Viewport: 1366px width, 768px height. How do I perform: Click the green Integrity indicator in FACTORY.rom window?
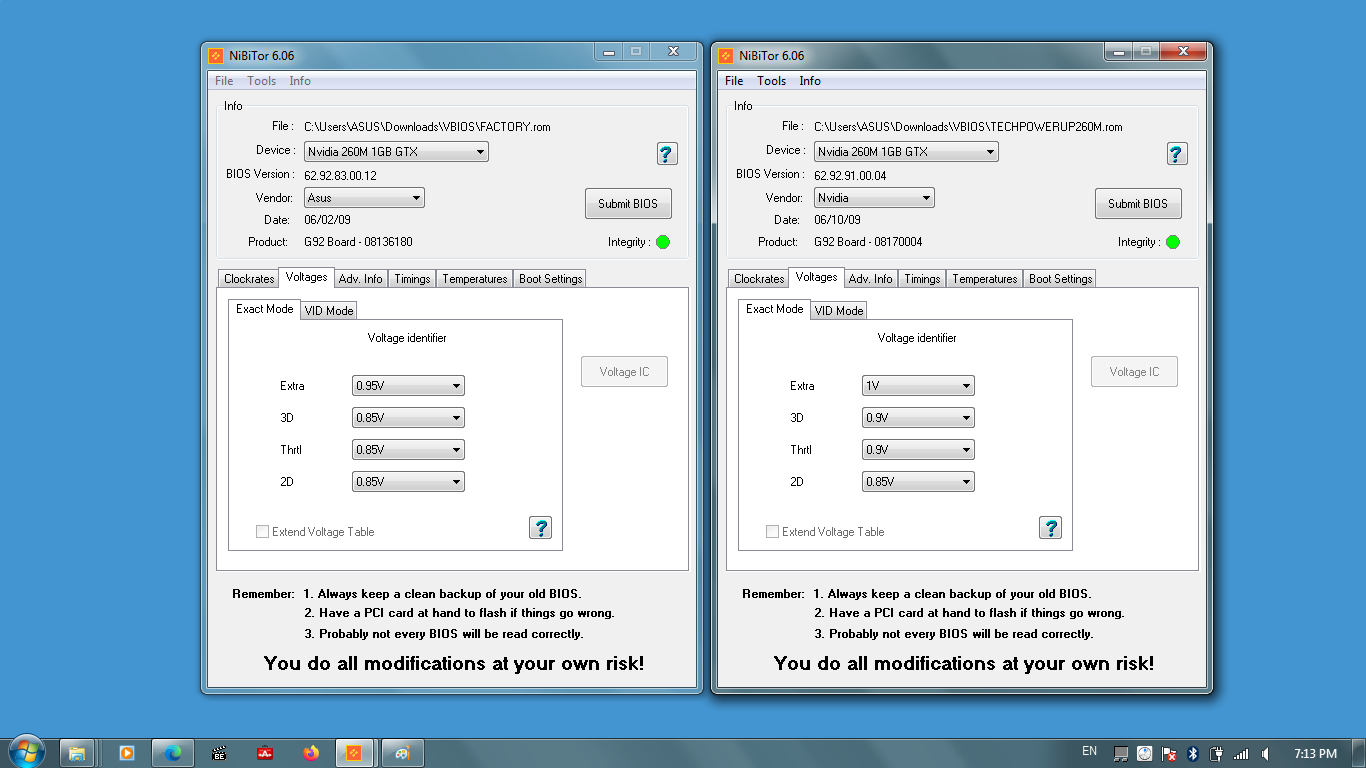(663, 242)
